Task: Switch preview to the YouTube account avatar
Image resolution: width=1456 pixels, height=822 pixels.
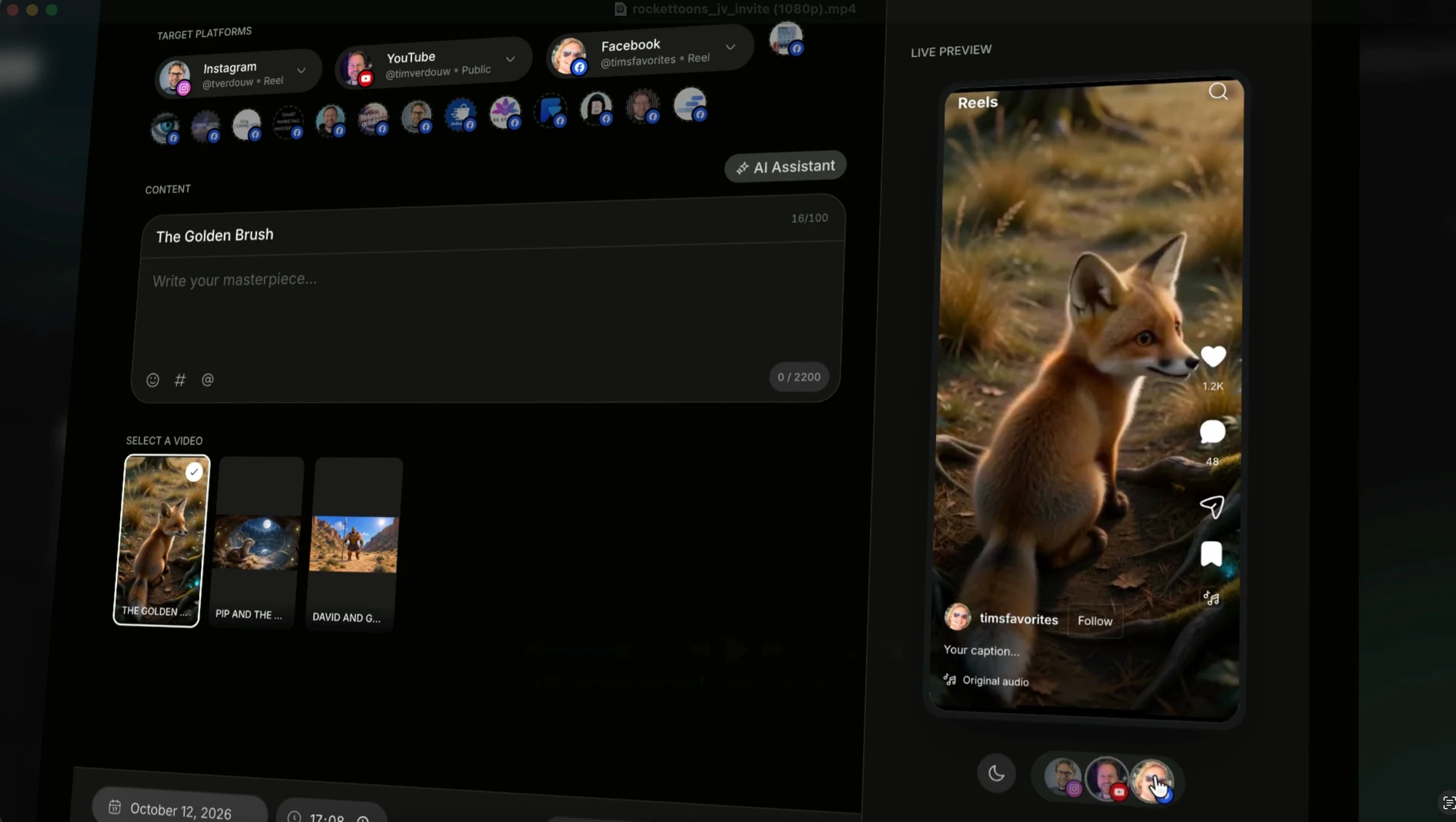Action: tap(1107, 778)
